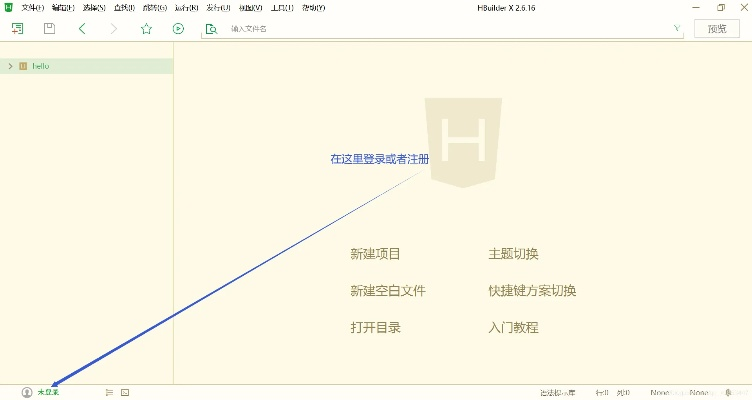Click the filter funnel icon in search bar
Image resolution: width=752 pixels, height=400 pixels.
tap(677, 29)
